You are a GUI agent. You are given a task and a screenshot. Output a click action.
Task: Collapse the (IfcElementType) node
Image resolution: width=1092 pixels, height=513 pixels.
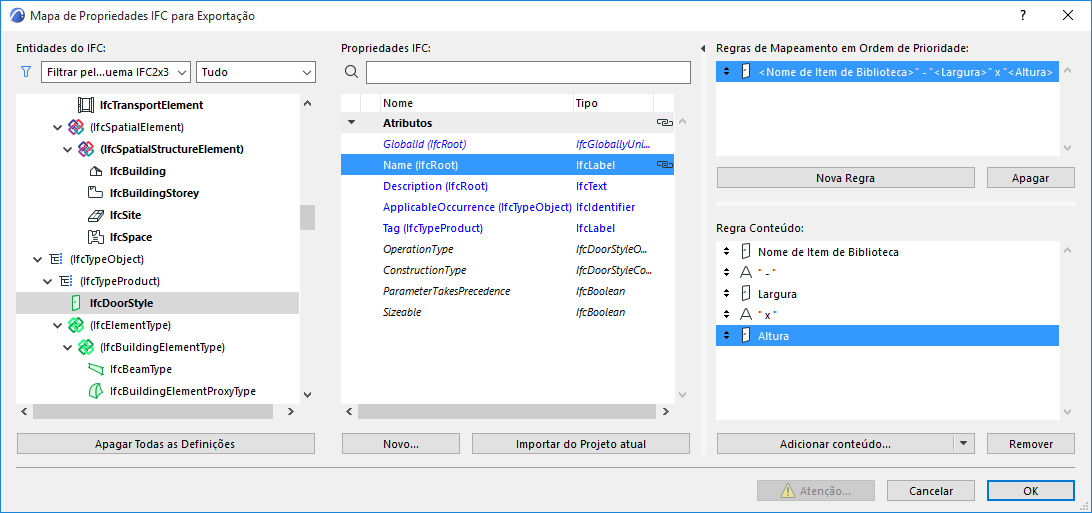[57, 325]
